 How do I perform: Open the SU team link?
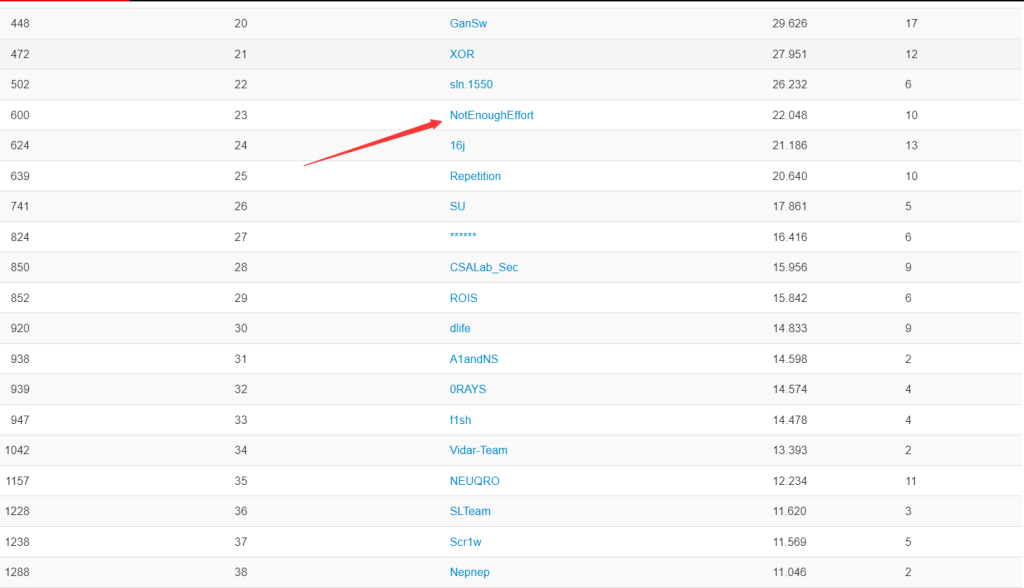click(x=457, y=206)
